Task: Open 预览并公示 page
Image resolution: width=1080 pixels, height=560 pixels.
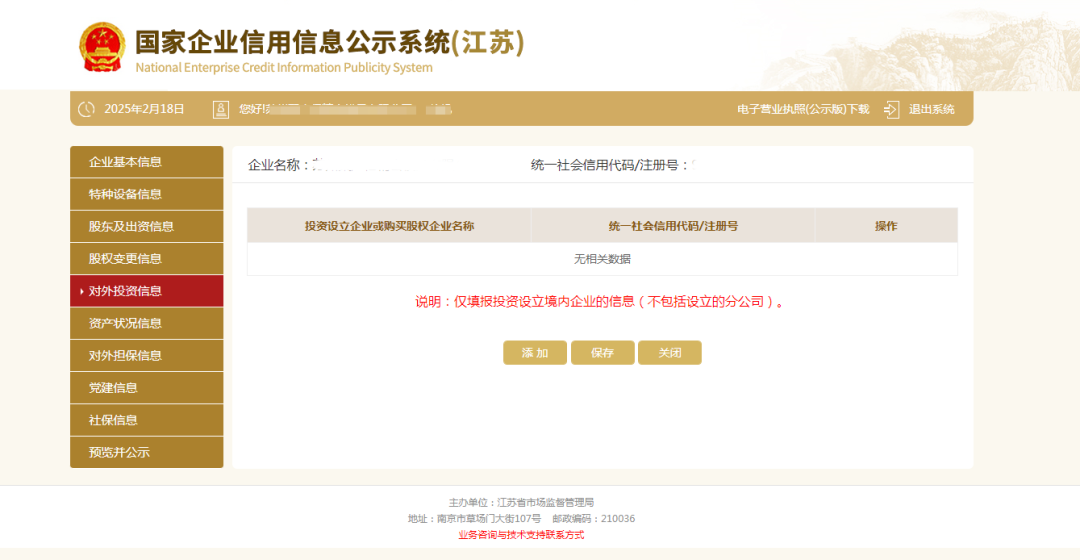Action: [147, 453]
